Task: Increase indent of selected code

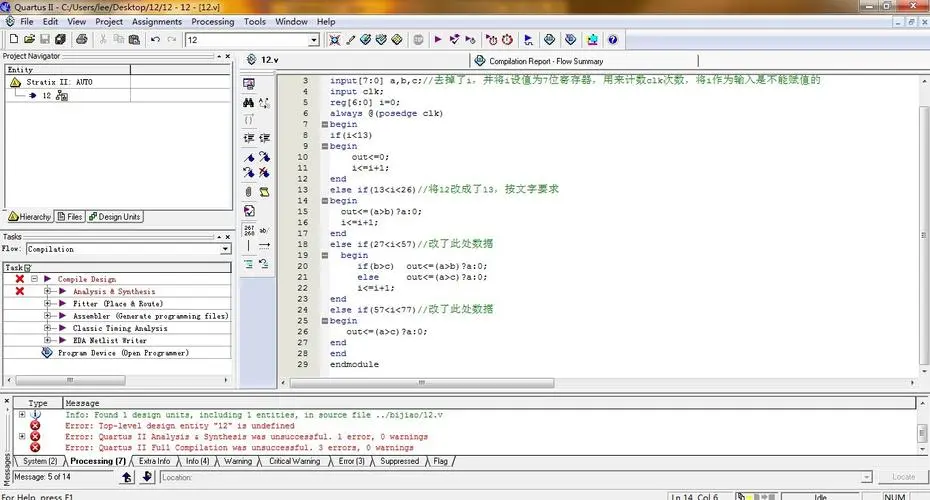Action: tap(249, 138)
